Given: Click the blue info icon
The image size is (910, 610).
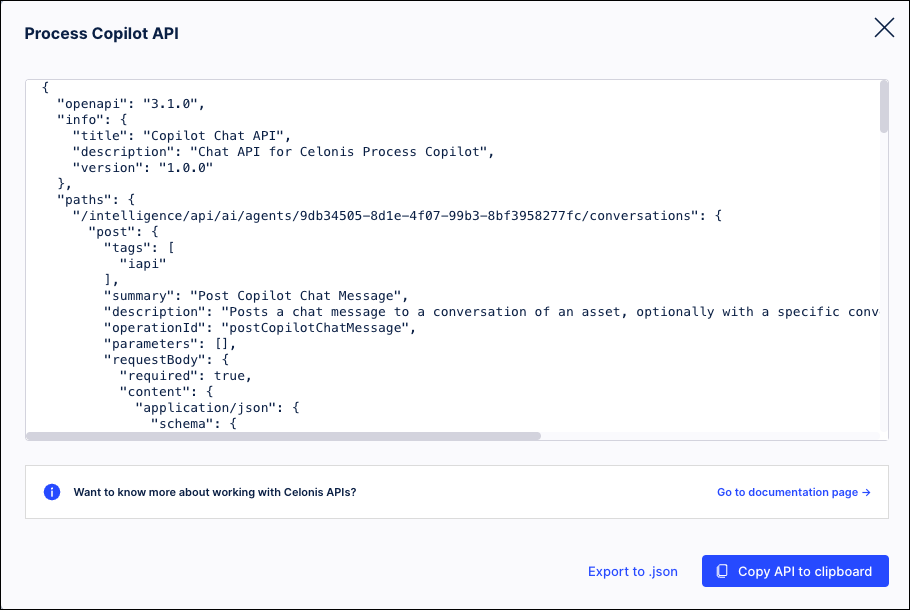Looking at the screenshot, I should (x=52, y=492).
